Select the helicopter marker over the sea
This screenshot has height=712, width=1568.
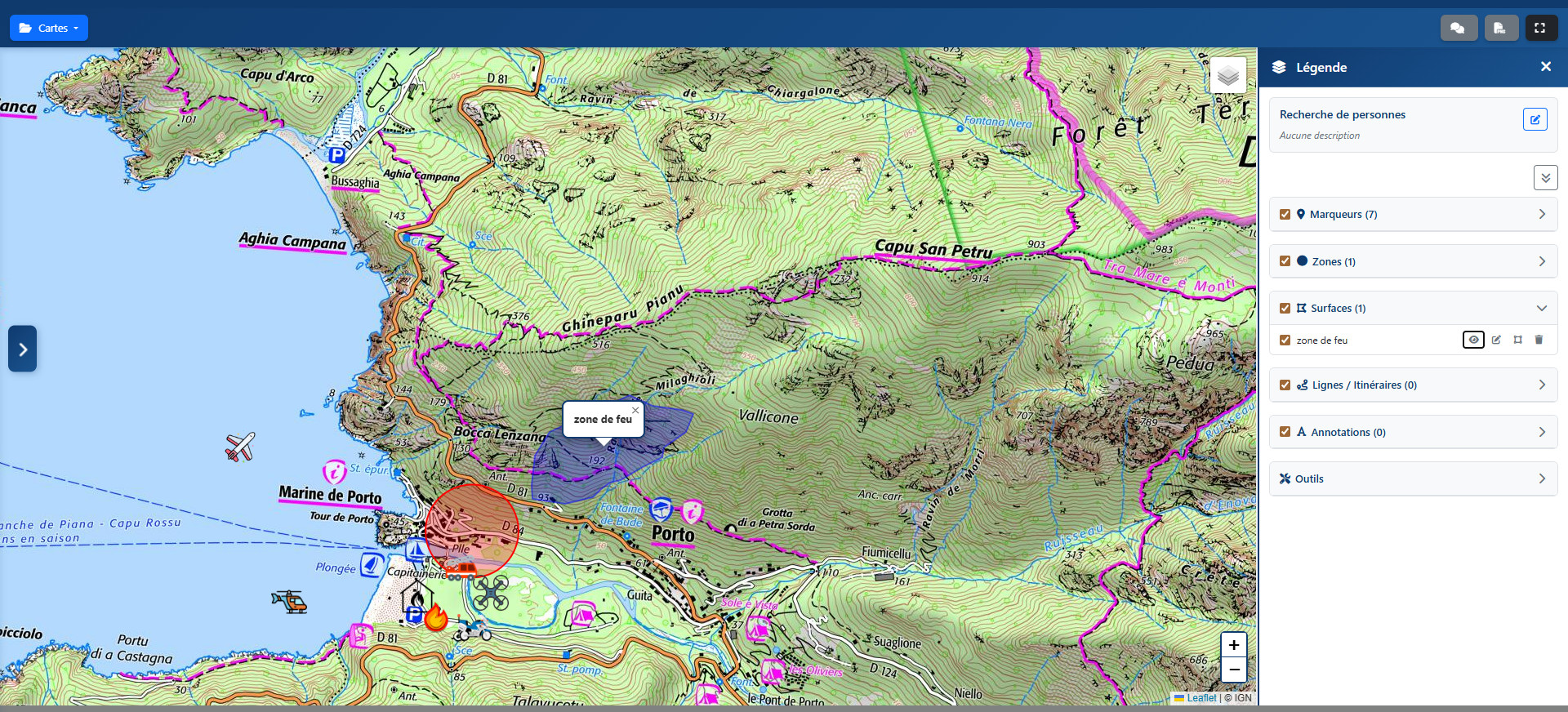pos(289,602)
